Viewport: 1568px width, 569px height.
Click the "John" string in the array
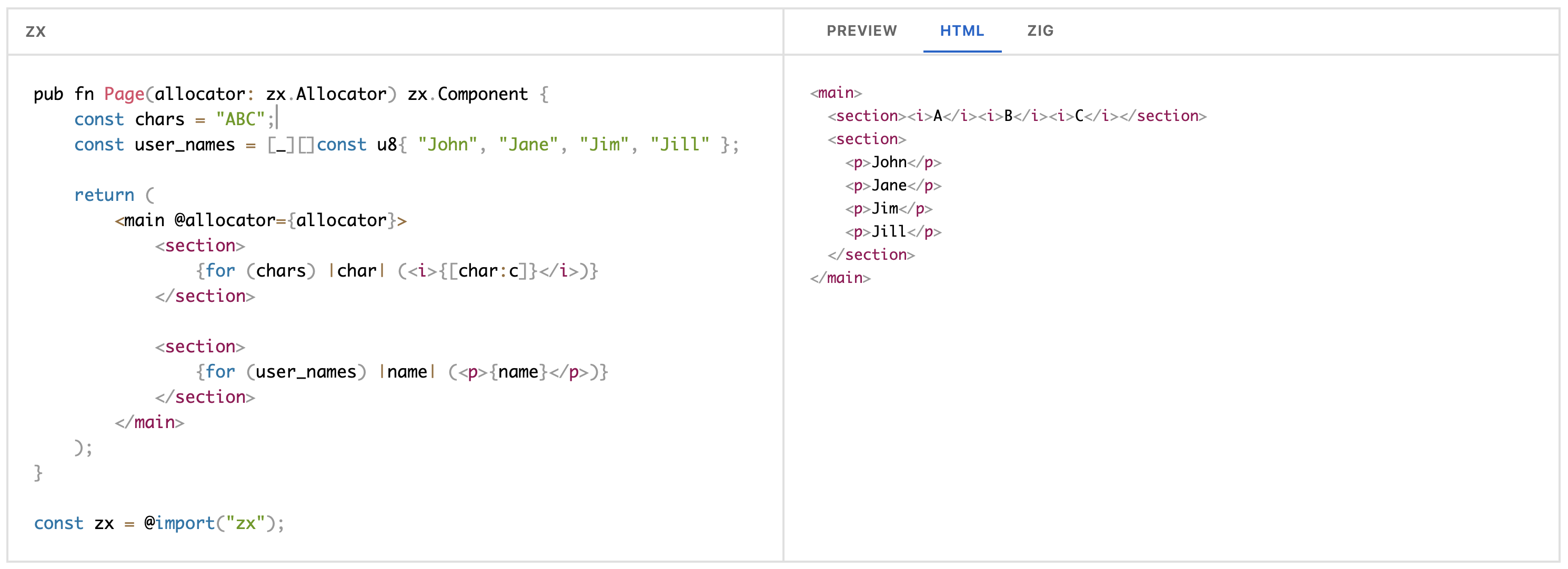(x=447, y=145)
